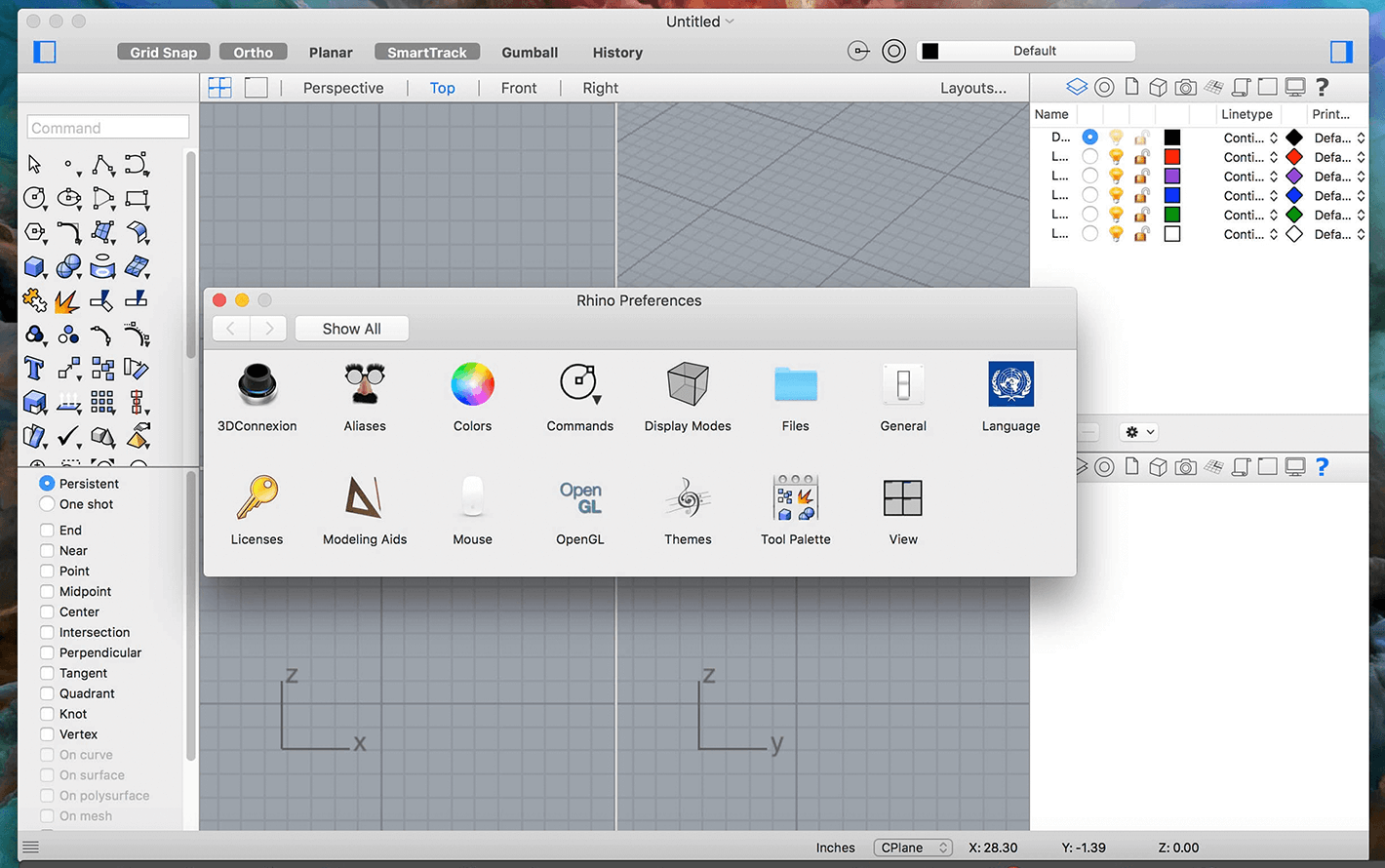Switch to Right viewport tab

click(601, 88)
